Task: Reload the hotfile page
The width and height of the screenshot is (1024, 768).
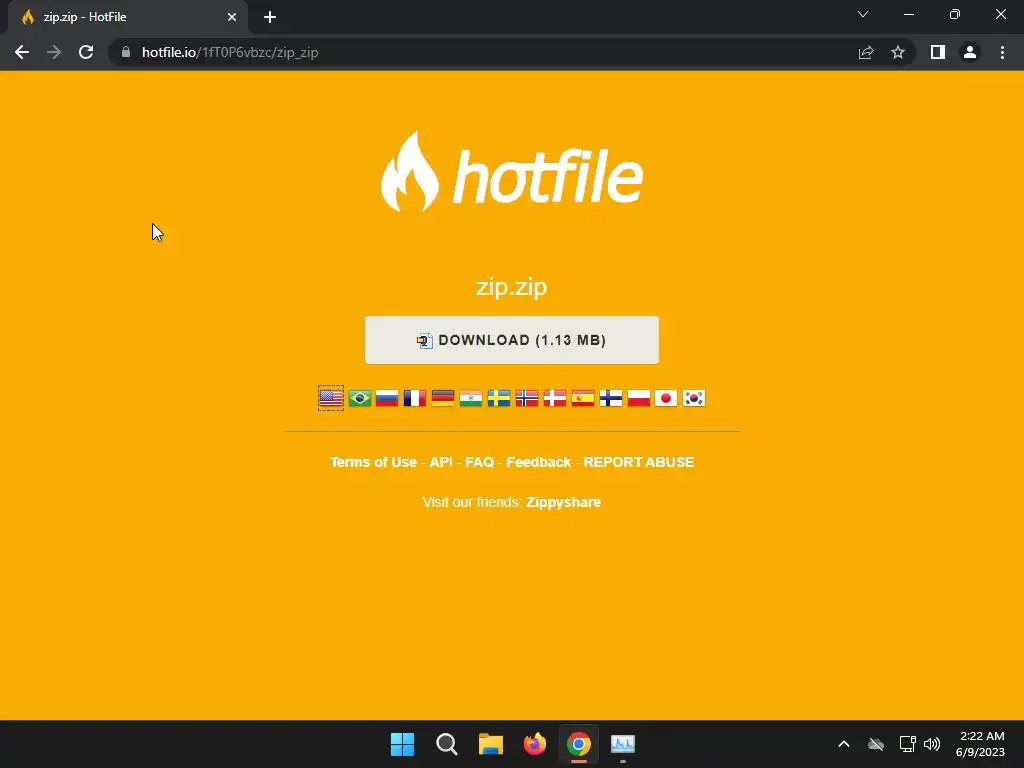Action: pyautogui.click(x=86, y=52)
